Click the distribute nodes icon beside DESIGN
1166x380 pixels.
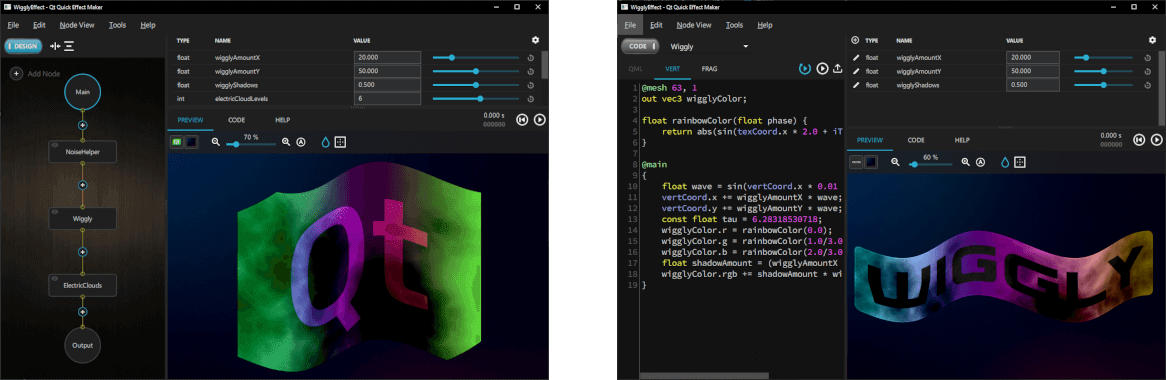pyautogui.click(x=69, y=46)
